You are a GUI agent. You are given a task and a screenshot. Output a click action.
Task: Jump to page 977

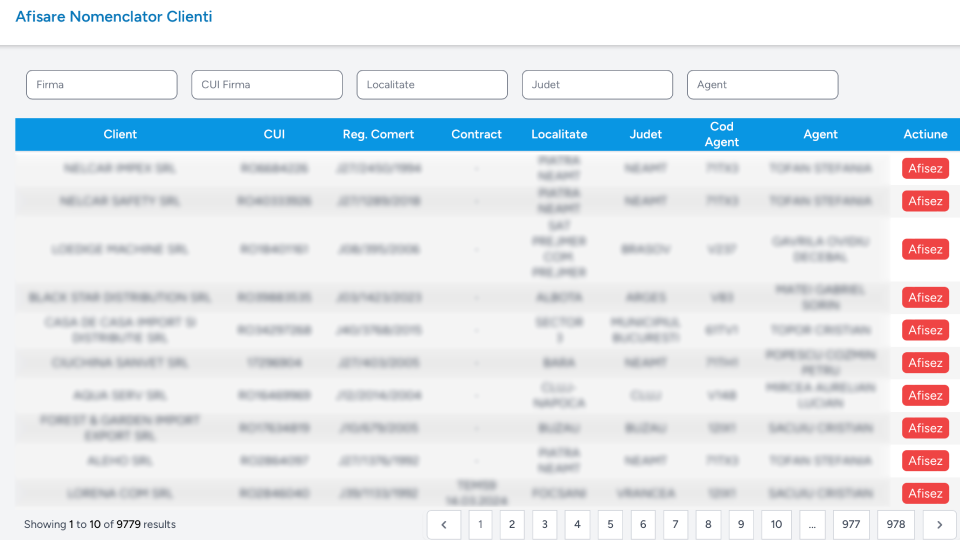point(851,524)
